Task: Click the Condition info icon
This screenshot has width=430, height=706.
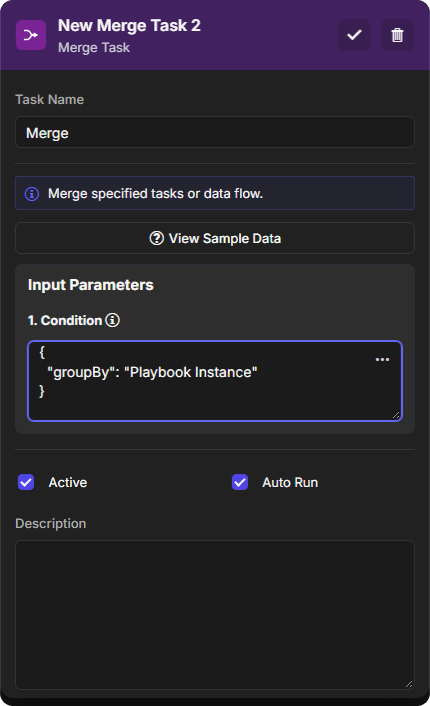Action: coord(113,320)
